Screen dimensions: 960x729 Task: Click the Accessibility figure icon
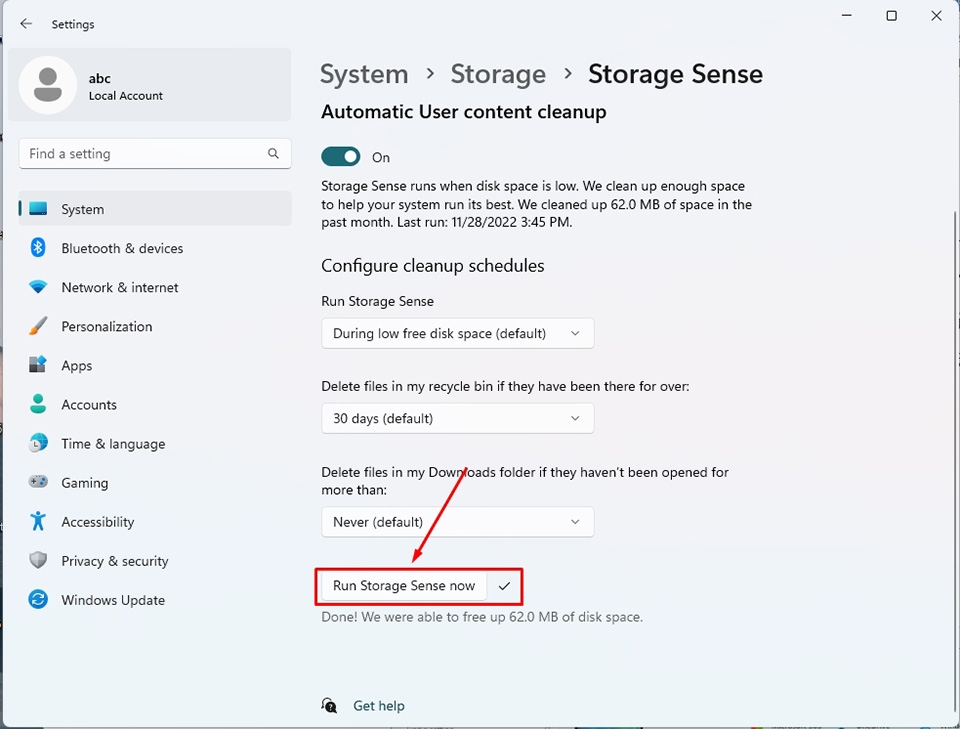tap(38, 522)
